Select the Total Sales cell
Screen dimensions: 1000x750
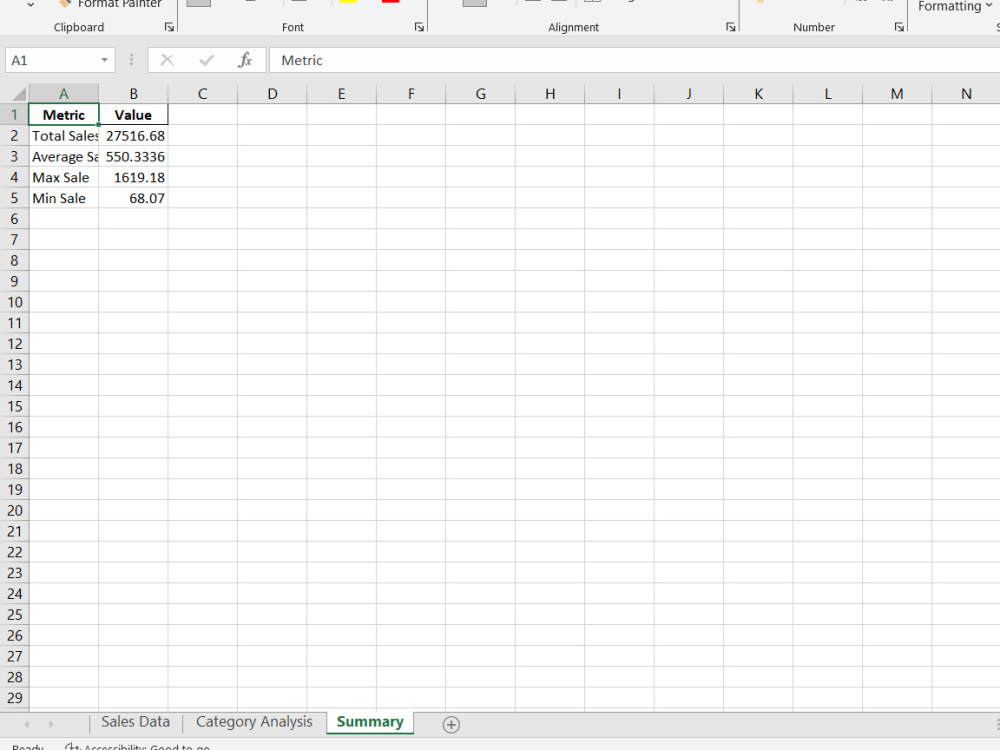(64, 136)
